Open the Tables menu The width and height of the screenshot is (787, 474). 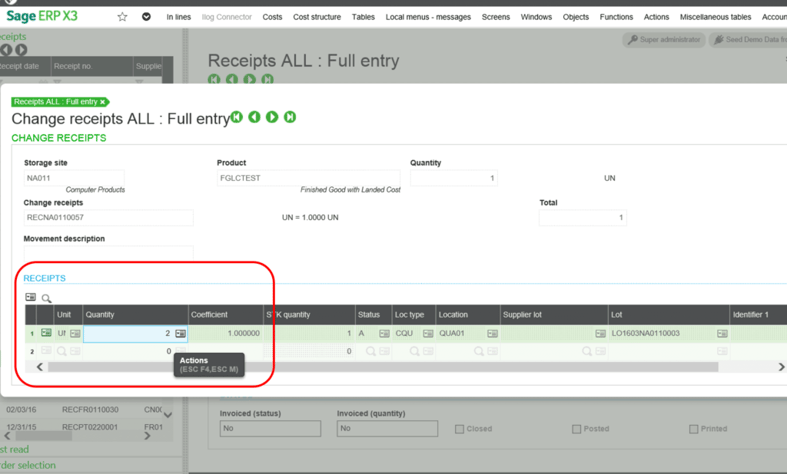click(x=363, y=17)
